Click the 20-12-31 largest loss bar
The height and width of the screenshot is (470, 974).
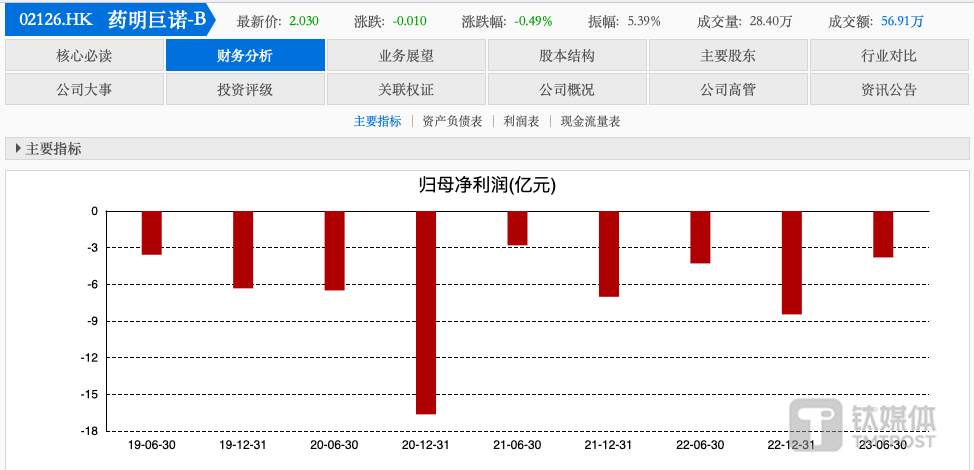[x=426, y=313]
